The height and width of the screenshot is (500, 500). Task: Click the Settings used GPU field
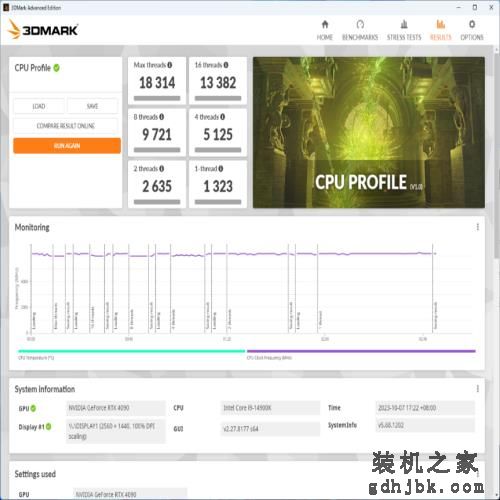[x=130, y=494]
